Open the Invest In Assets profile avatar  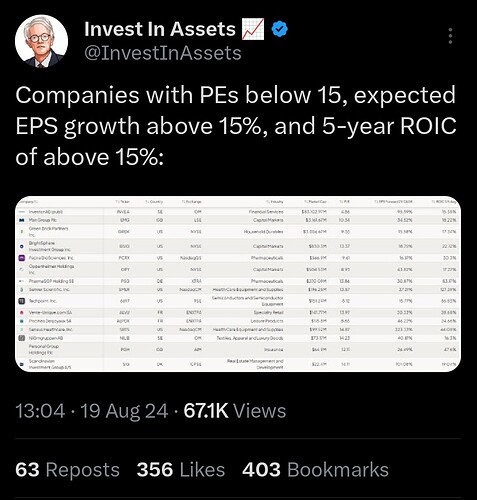41,41
